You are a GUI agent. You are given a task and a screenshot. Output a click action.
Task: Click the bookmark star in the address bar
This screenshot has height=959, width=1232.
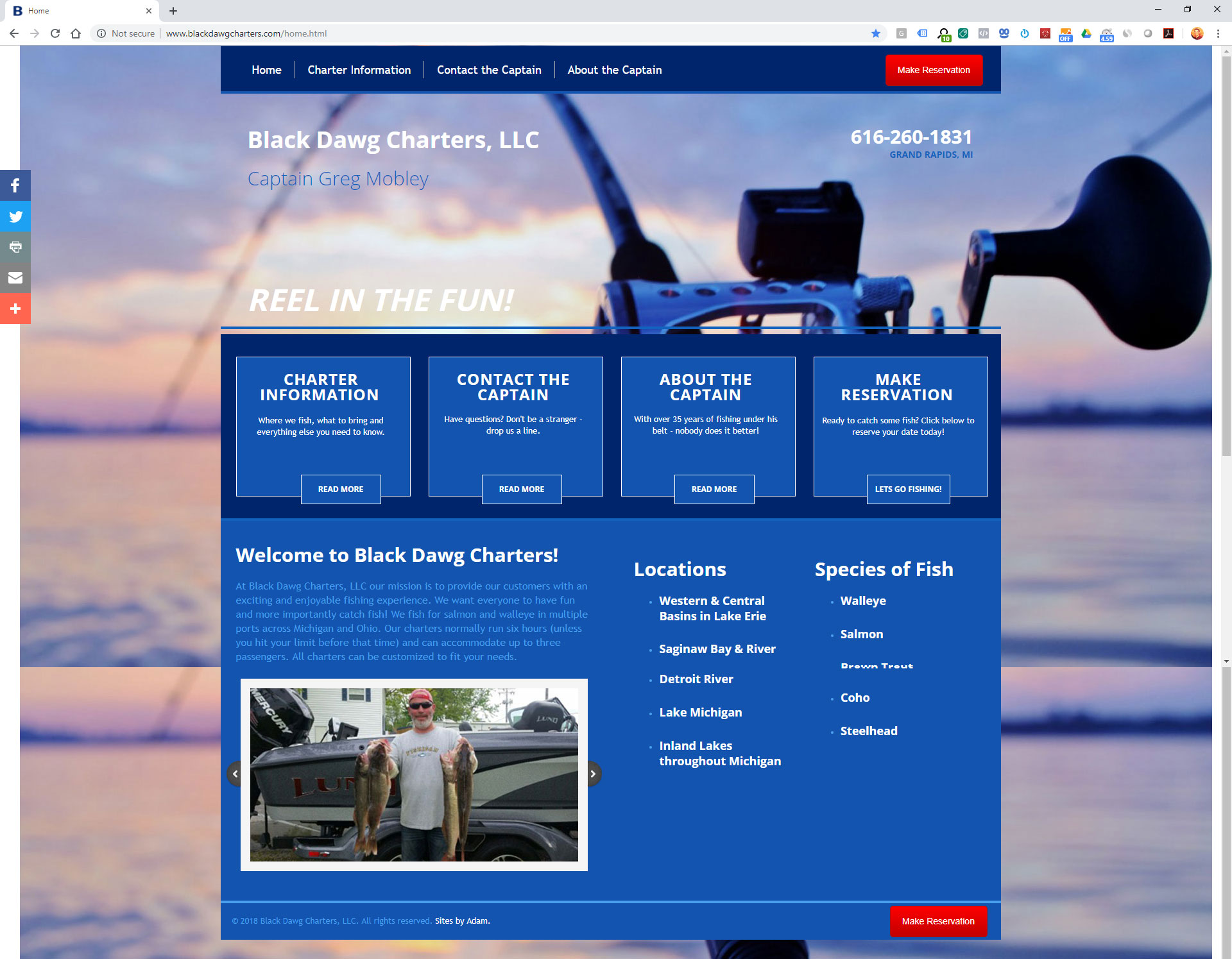(x=876, y=33)
